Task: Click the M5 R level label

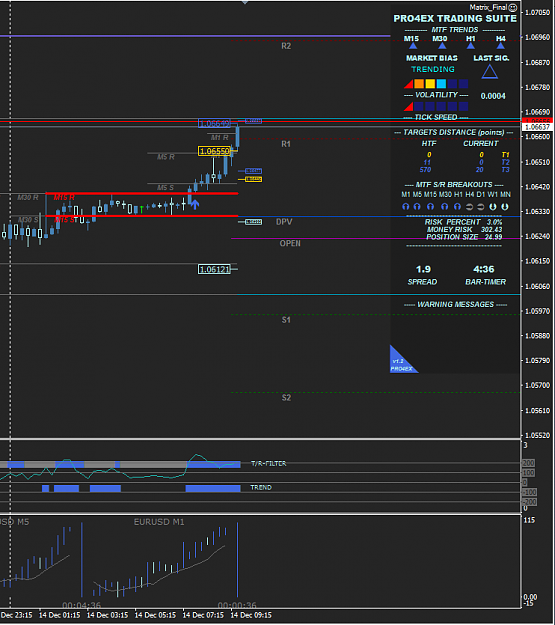Action: pos(165,157)
